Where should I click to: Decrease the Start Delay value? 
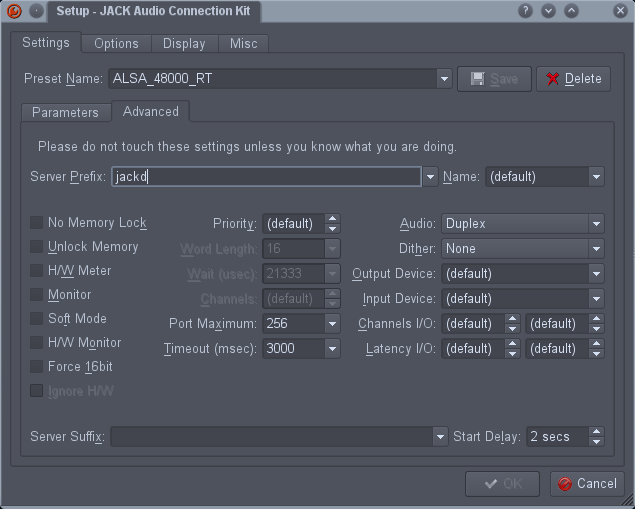[596, 441]
